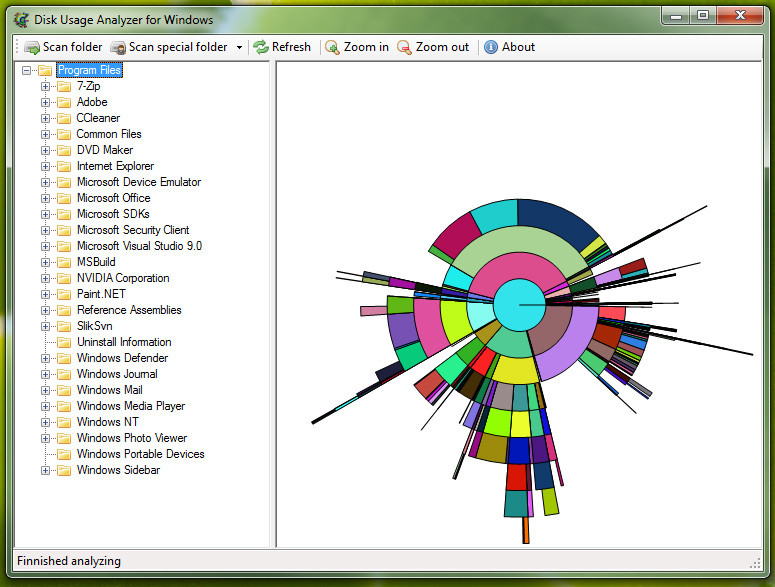This screenshot has height=587, width=775.
Task: Expand the Windows Media Player node
Action: coord(45,406)
